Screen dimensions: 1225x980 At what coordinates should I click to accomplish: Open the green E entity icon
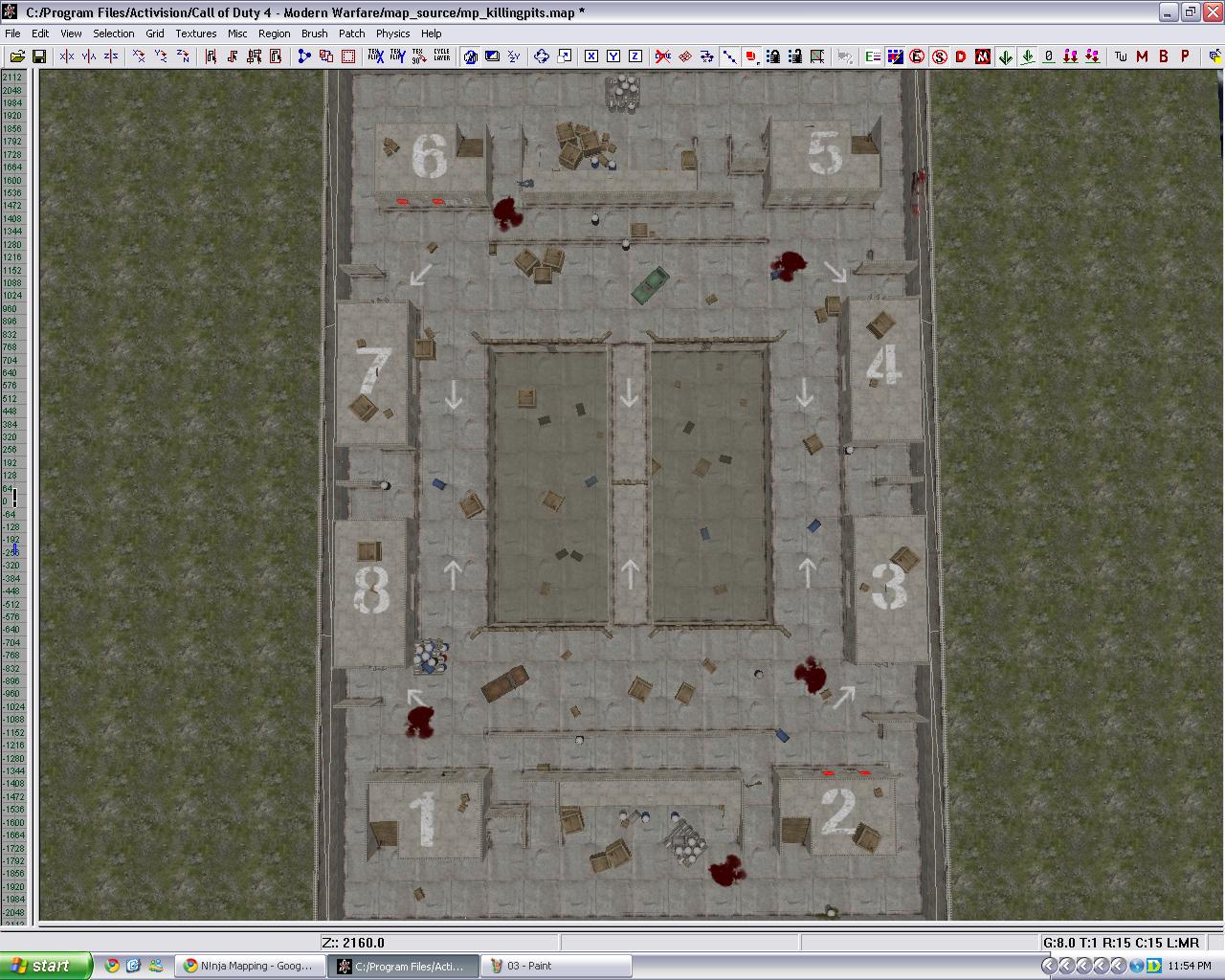click(873, 56)
